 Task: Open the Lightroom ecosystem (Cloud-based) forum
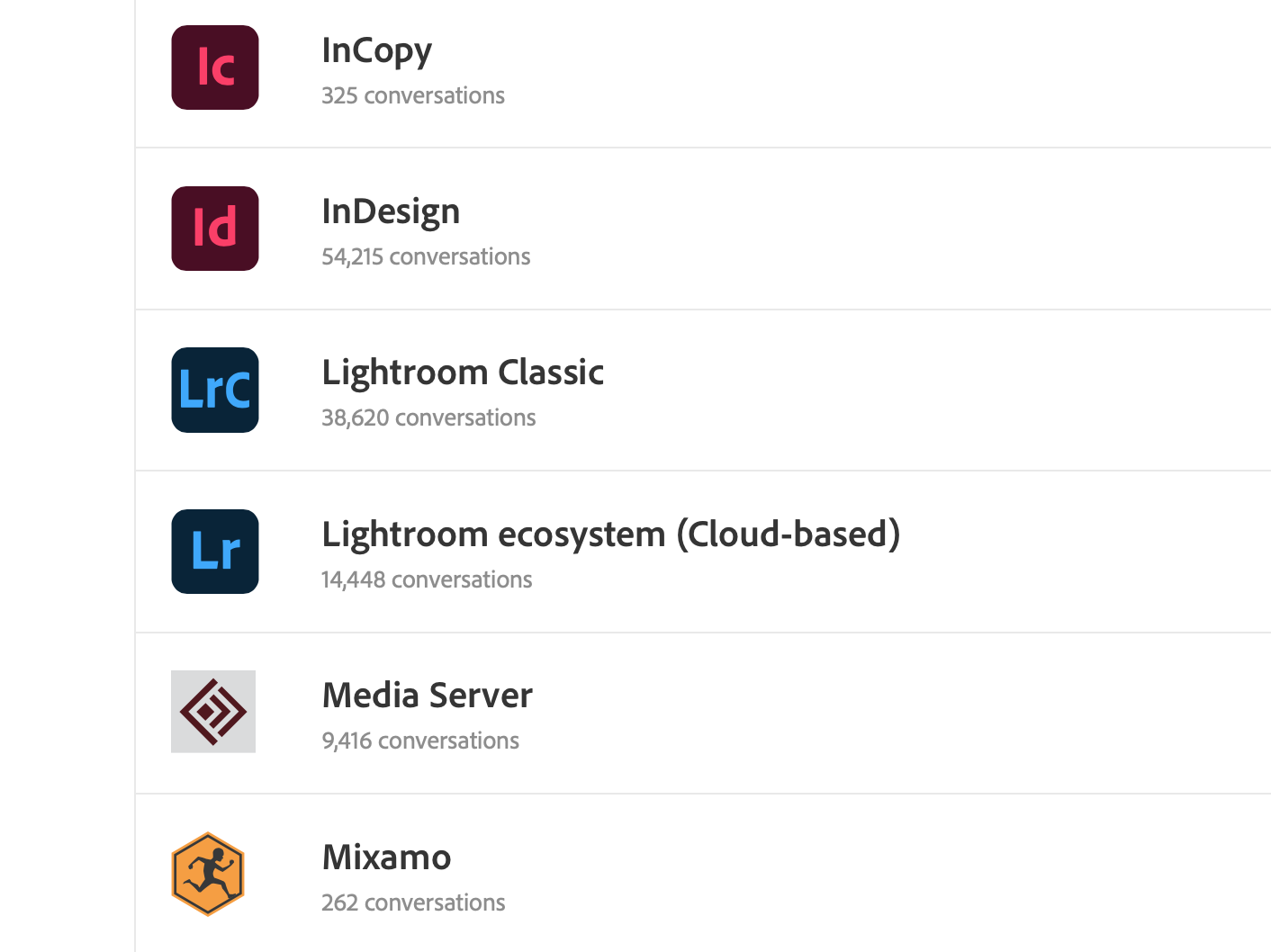click(611, 534)
